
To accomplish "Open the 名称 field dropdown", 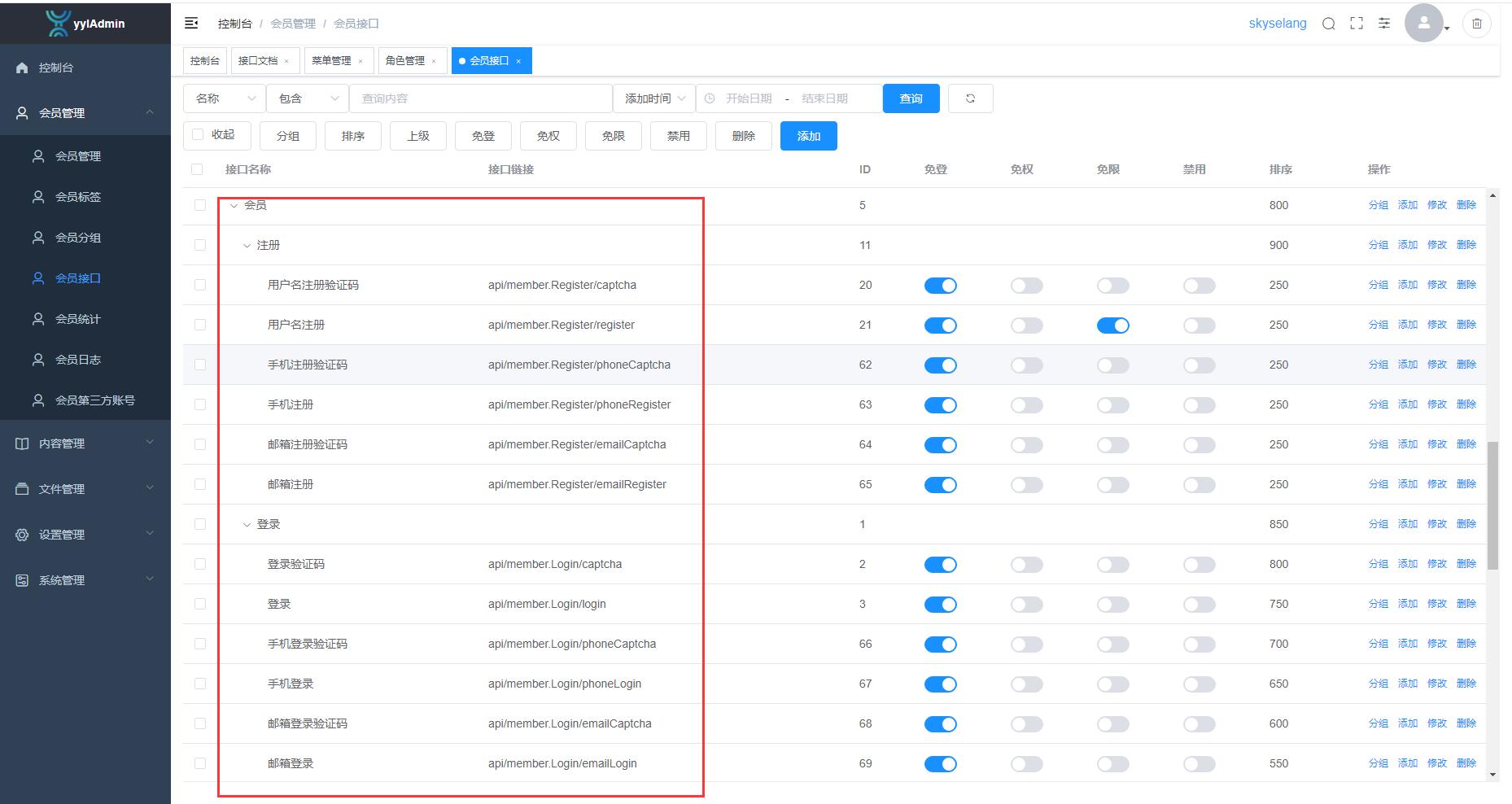I will coord(224,98).
